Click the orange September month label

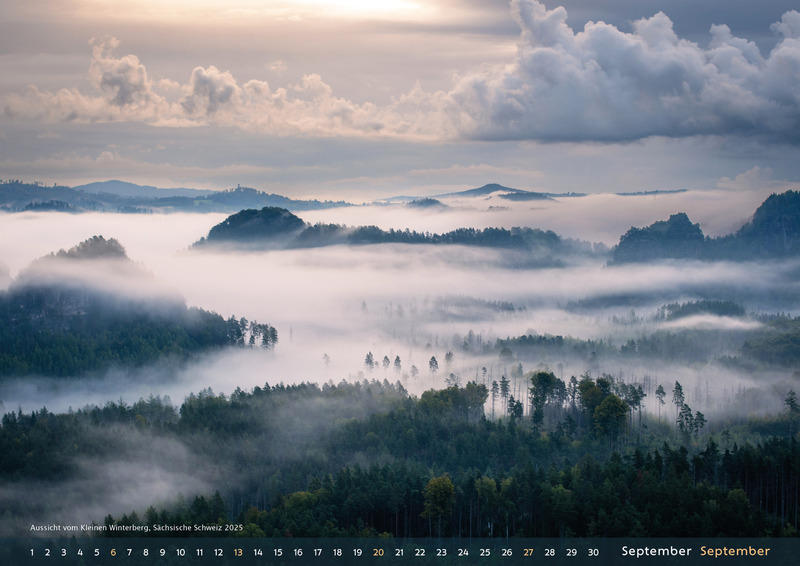click(x=735, y=551)
